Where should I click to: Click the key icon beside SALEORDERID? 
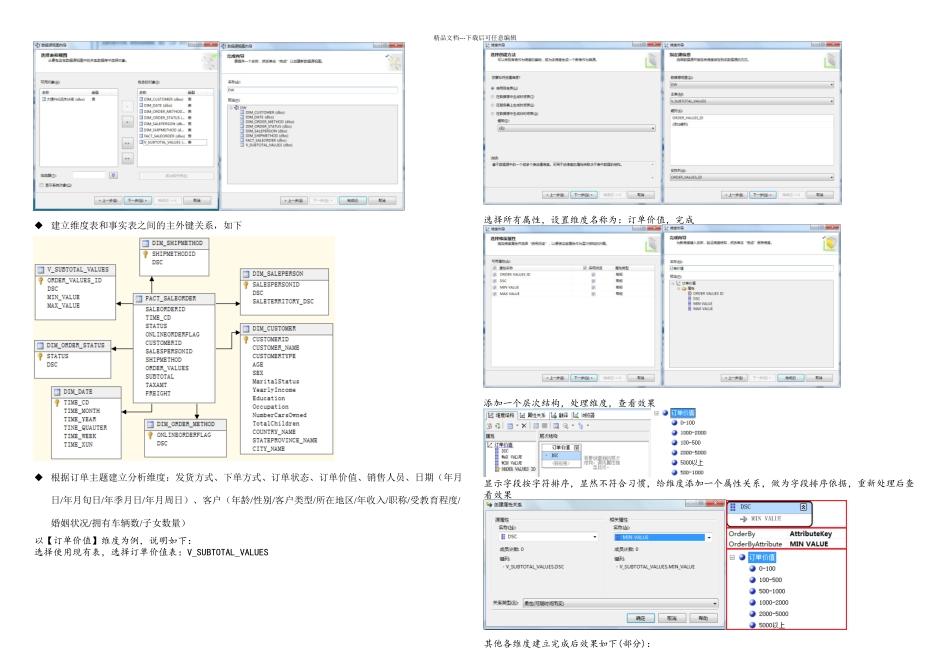[x=140, y=310]
